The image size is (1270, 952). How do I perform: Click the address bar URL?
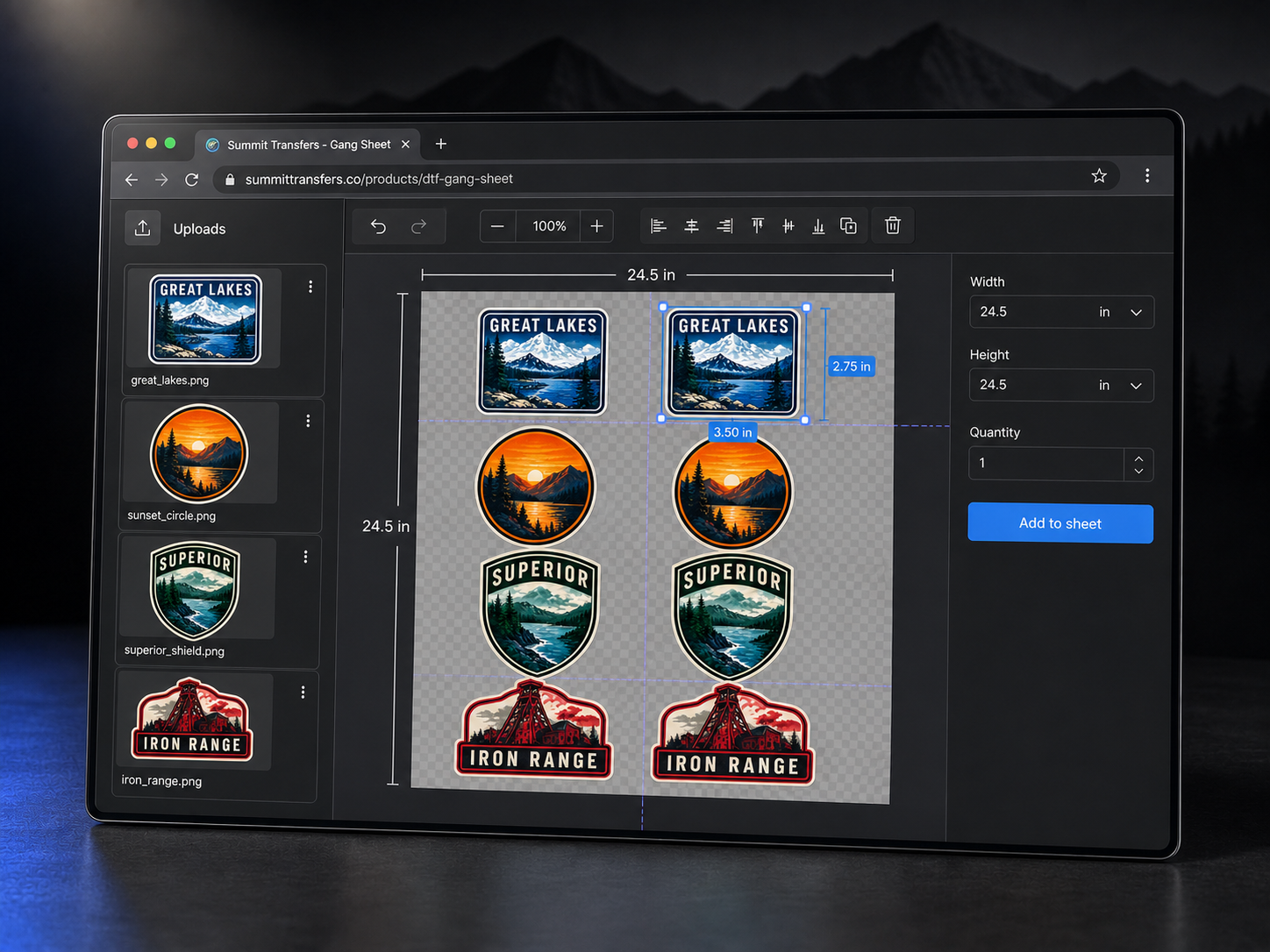tap(379, 179)
